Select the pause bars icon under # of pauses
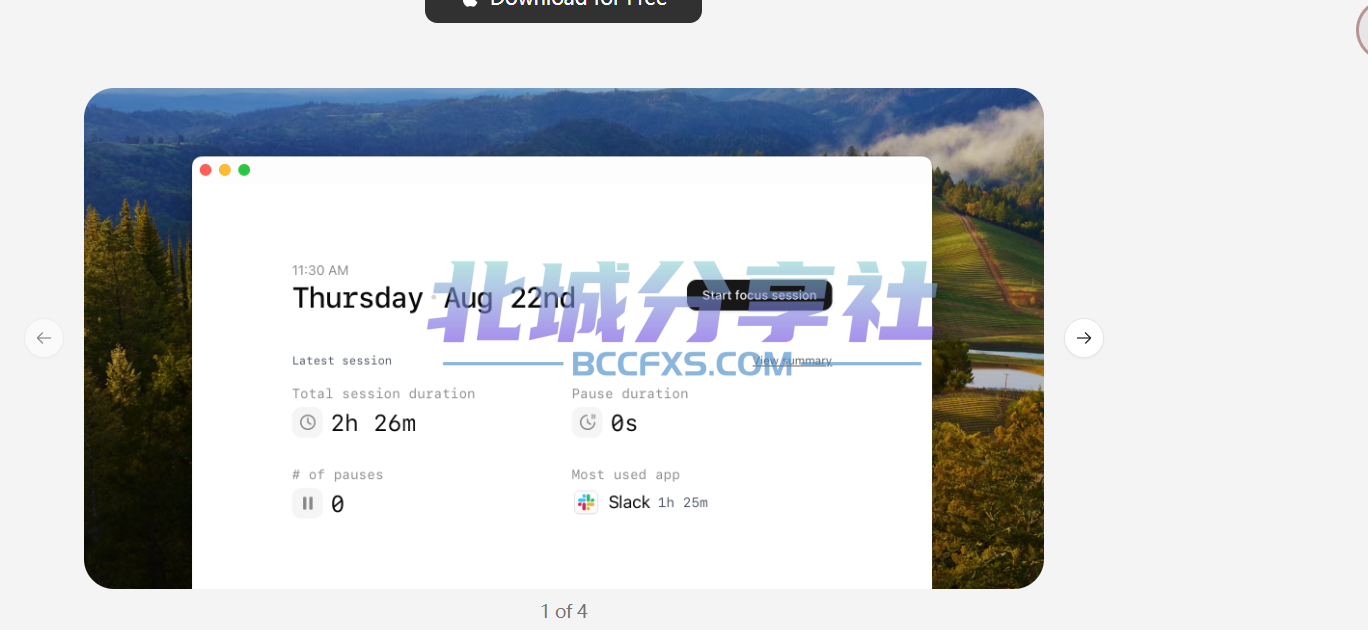This screenshot has width=1368, height=630. 308,503
